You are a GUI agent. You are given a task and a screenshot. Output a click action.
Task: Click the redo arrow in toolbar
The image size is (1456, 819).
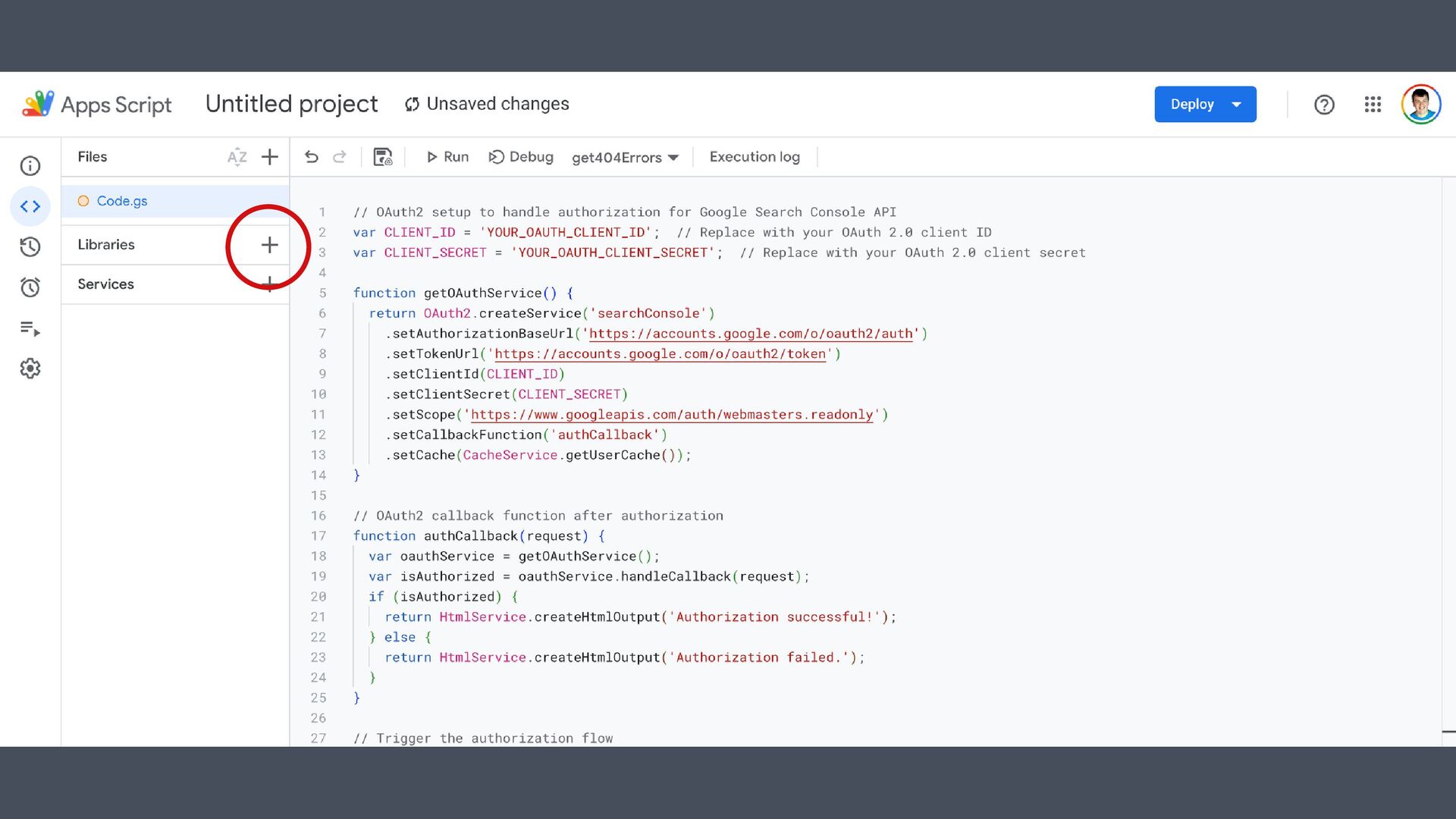[340, 157]
